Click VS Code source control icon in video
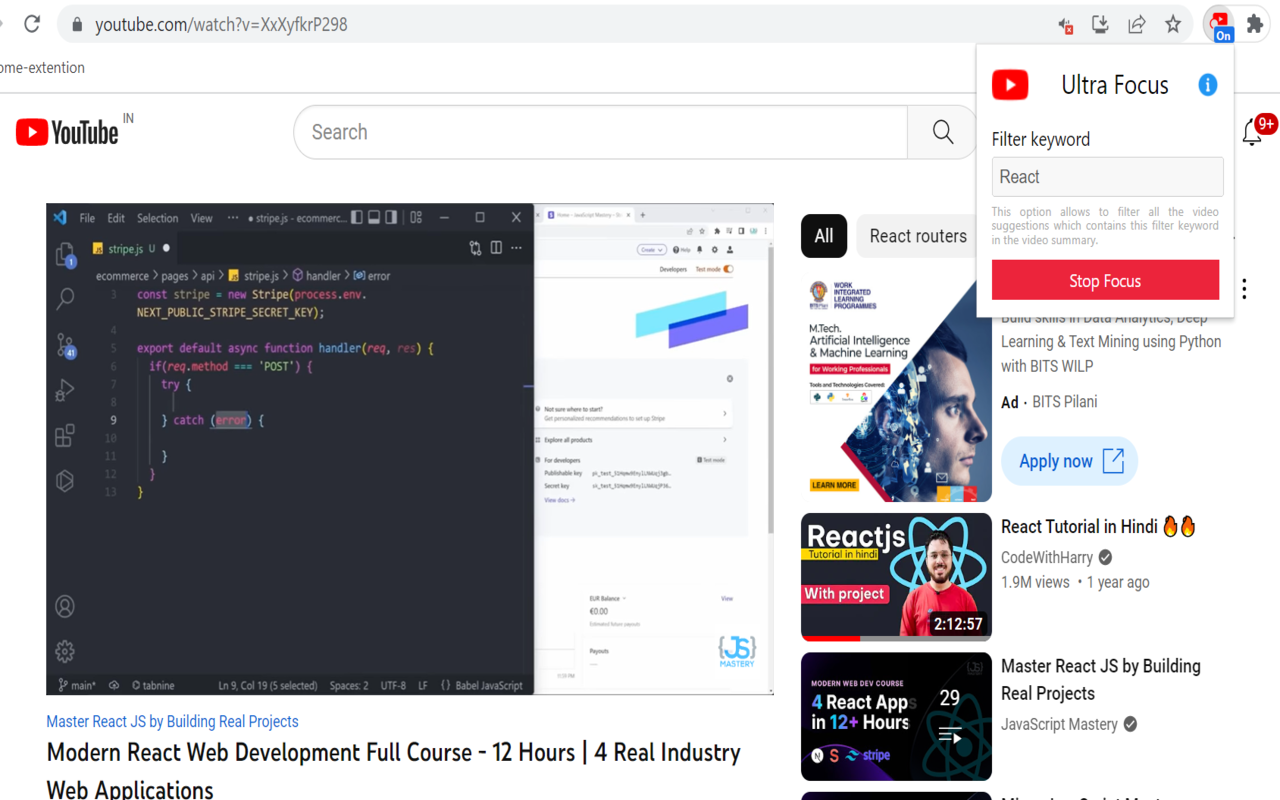 (x=65, y=345)
